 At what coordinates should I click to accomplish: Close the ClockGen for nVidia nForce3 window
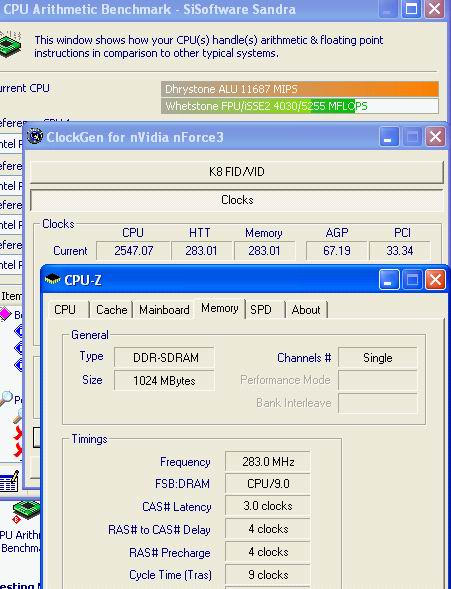point(435,136)
